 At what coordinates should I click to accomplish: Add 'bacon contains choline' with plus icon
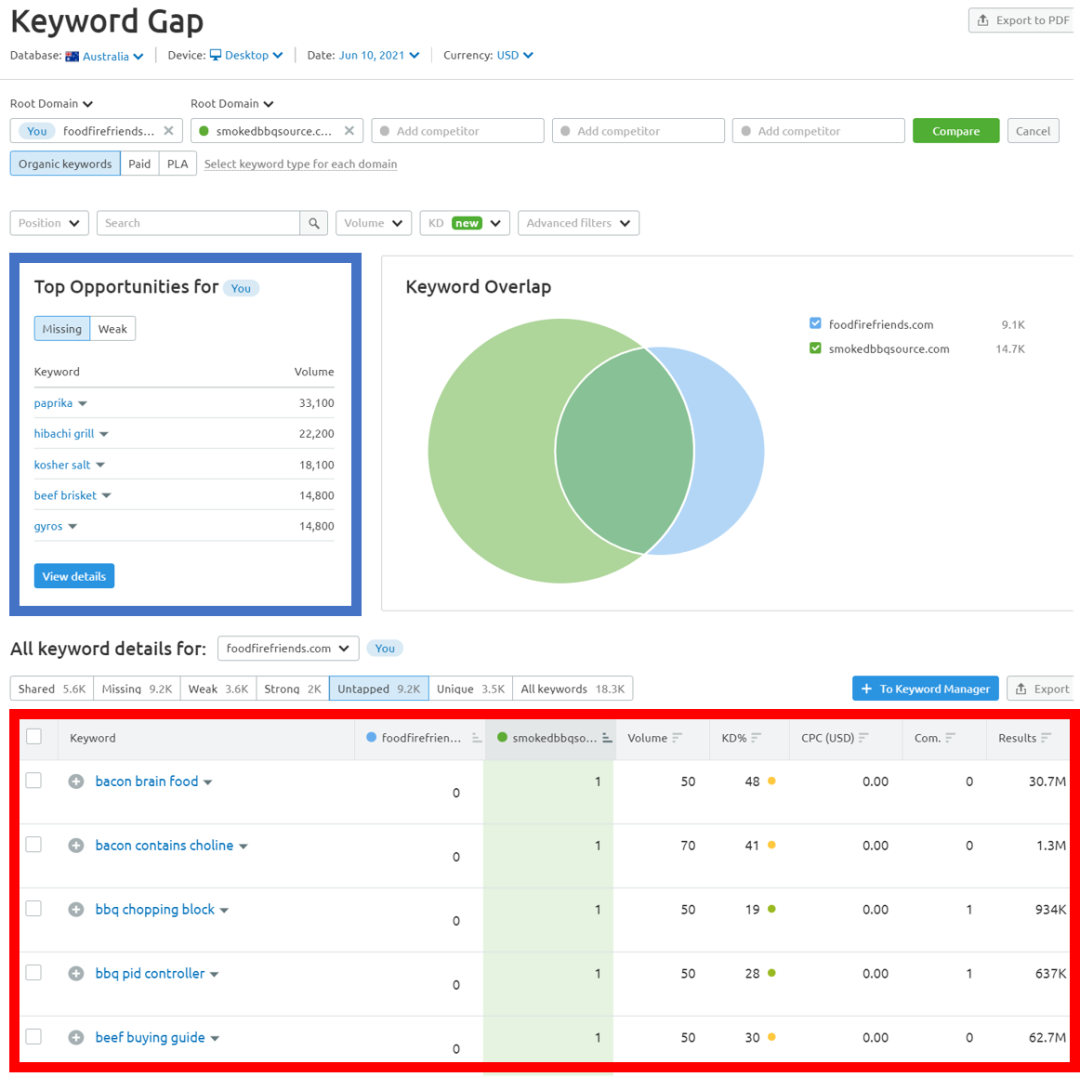coord(76,846)
